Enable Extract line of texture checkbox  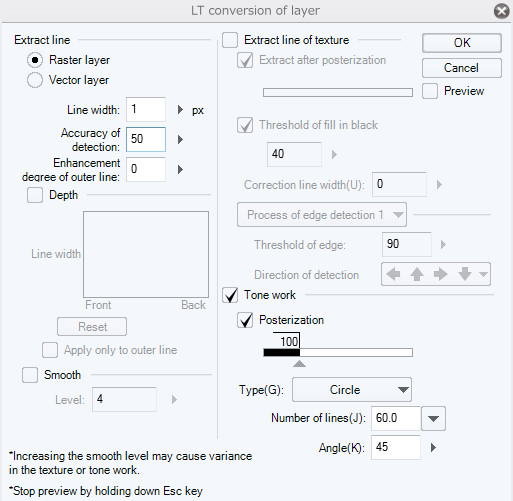(x=230, y=40)
